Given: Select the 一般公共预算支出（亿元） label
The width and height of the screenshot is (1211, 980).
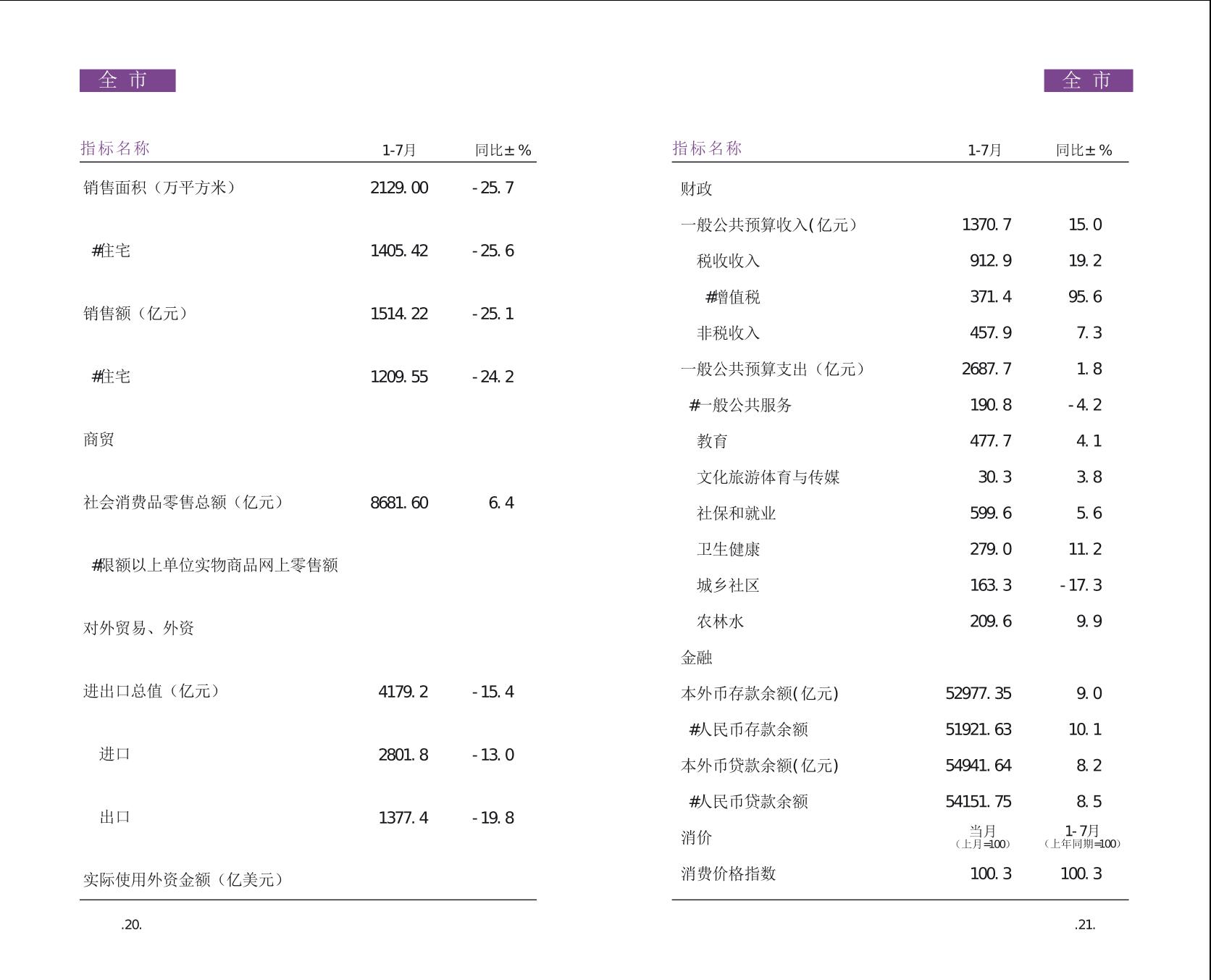Looking at the screenshot, I should (x=774, y=369).
